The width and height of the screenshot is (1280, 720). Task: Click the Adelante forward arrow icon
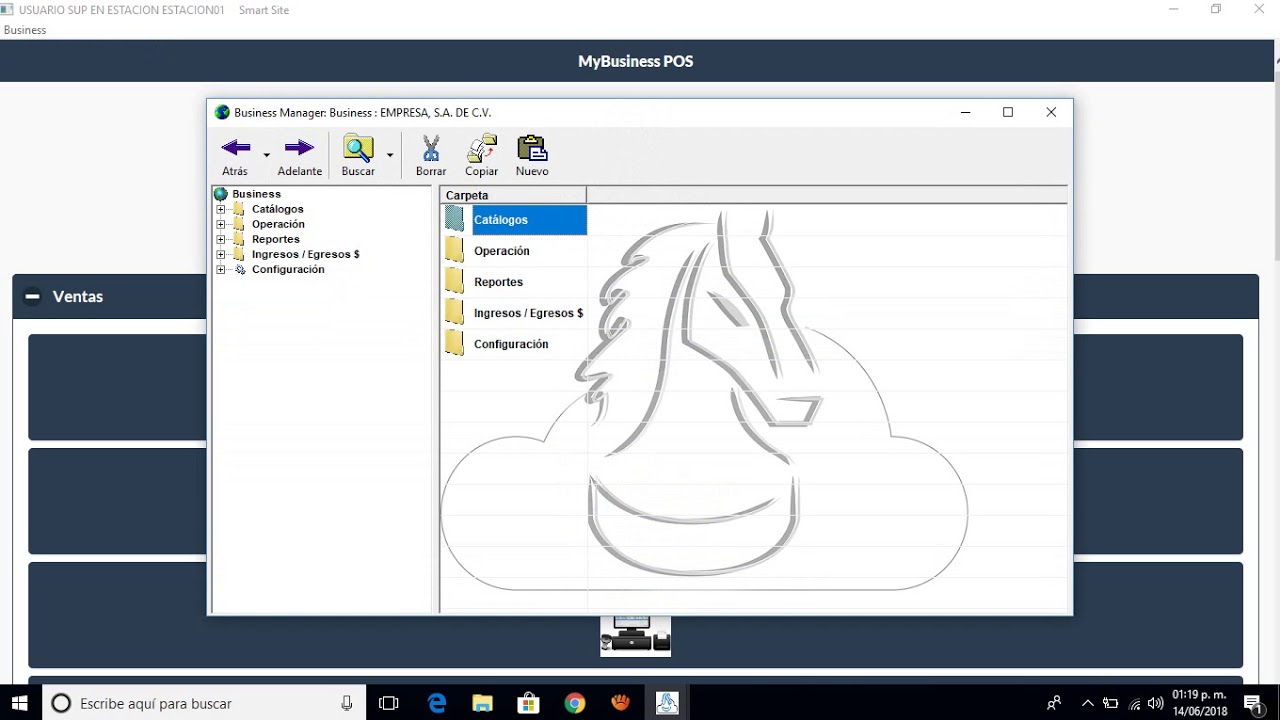coord(299,148)
